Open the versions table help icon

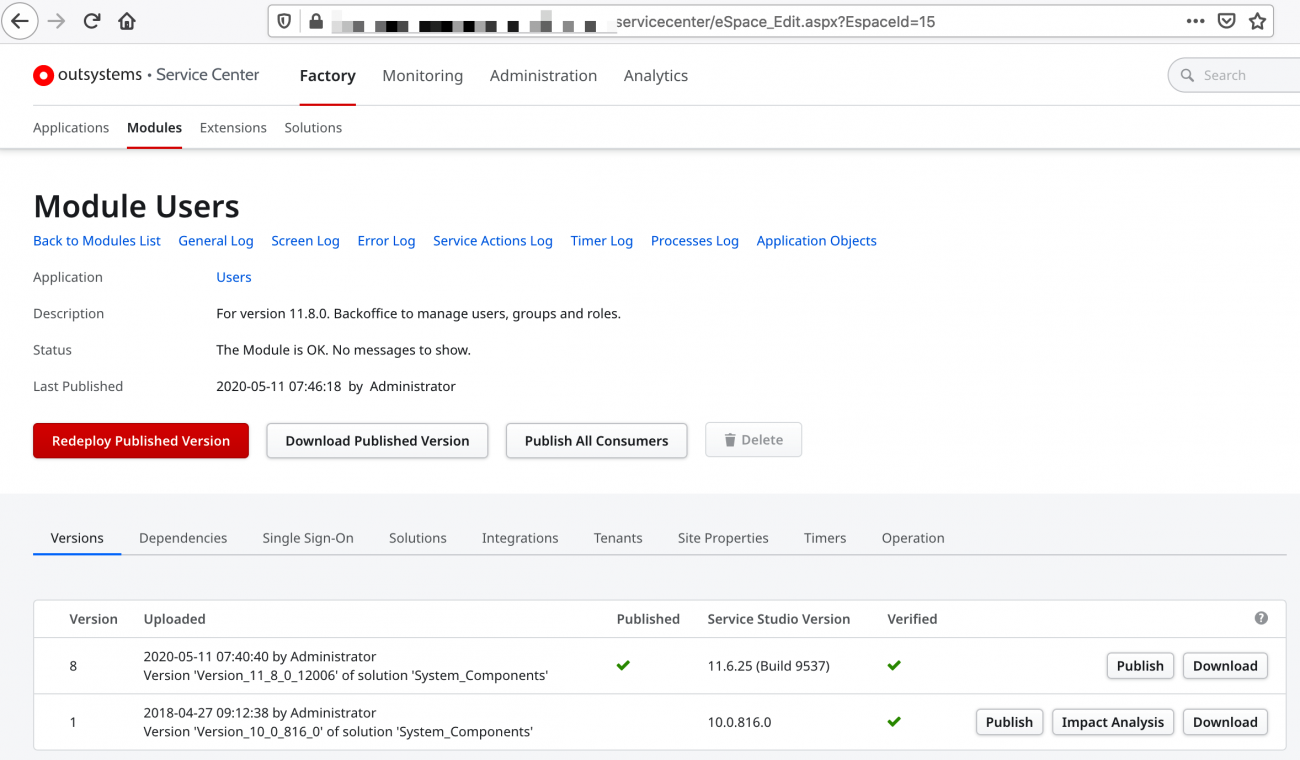coord(1261,618)
